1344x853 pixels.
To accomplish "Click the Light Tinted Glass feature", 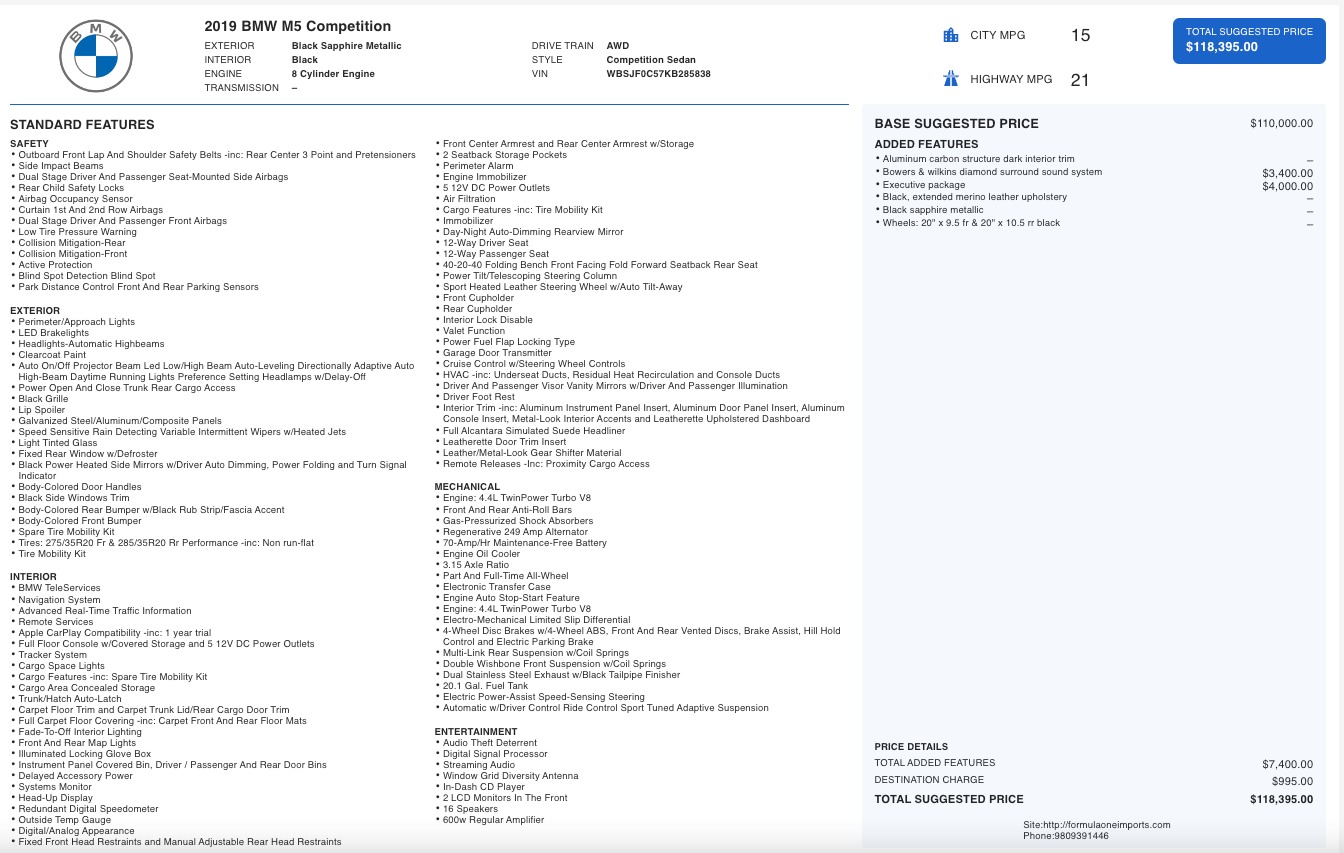I will 54,443.
